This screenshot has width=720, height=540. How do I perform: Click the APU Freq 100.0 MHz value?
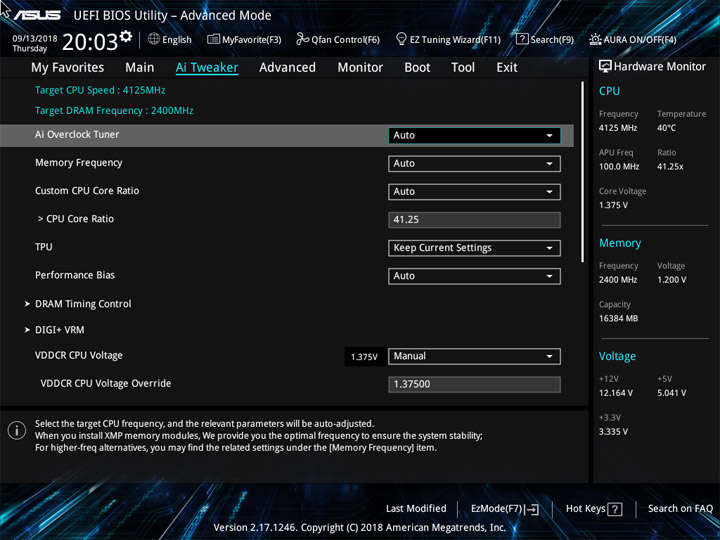(619, 167)
